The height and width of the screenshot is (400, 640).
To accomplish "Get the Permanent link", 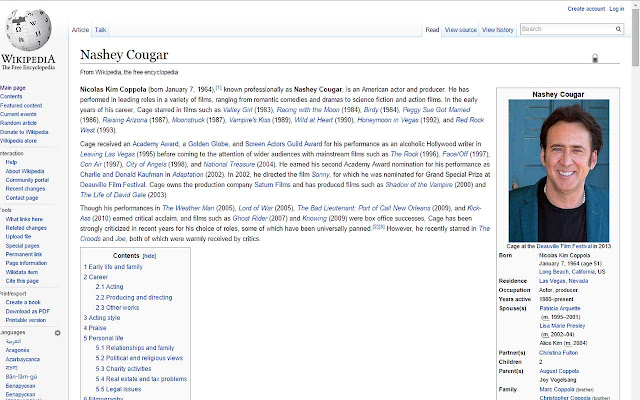I will (x=24, y=254).
